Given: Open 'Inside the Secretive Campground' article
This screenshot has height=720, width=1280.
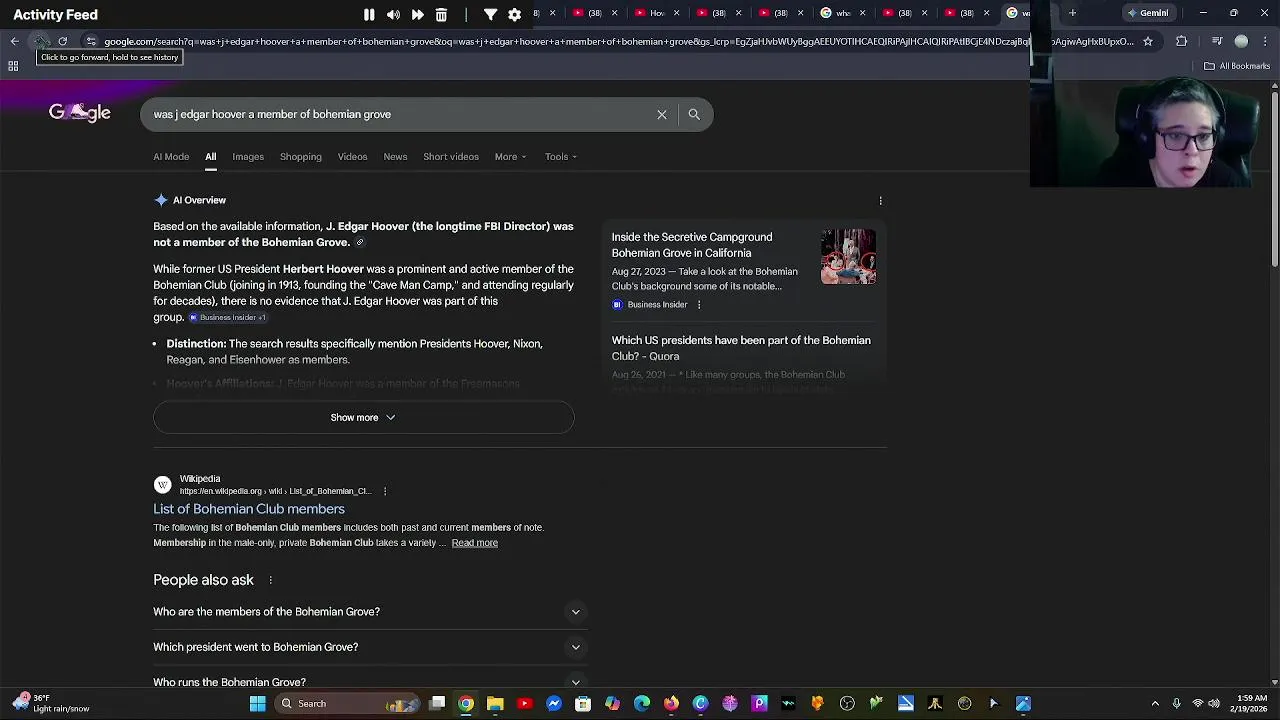Looking at the screenshot, I should click(x=692, y=245).
